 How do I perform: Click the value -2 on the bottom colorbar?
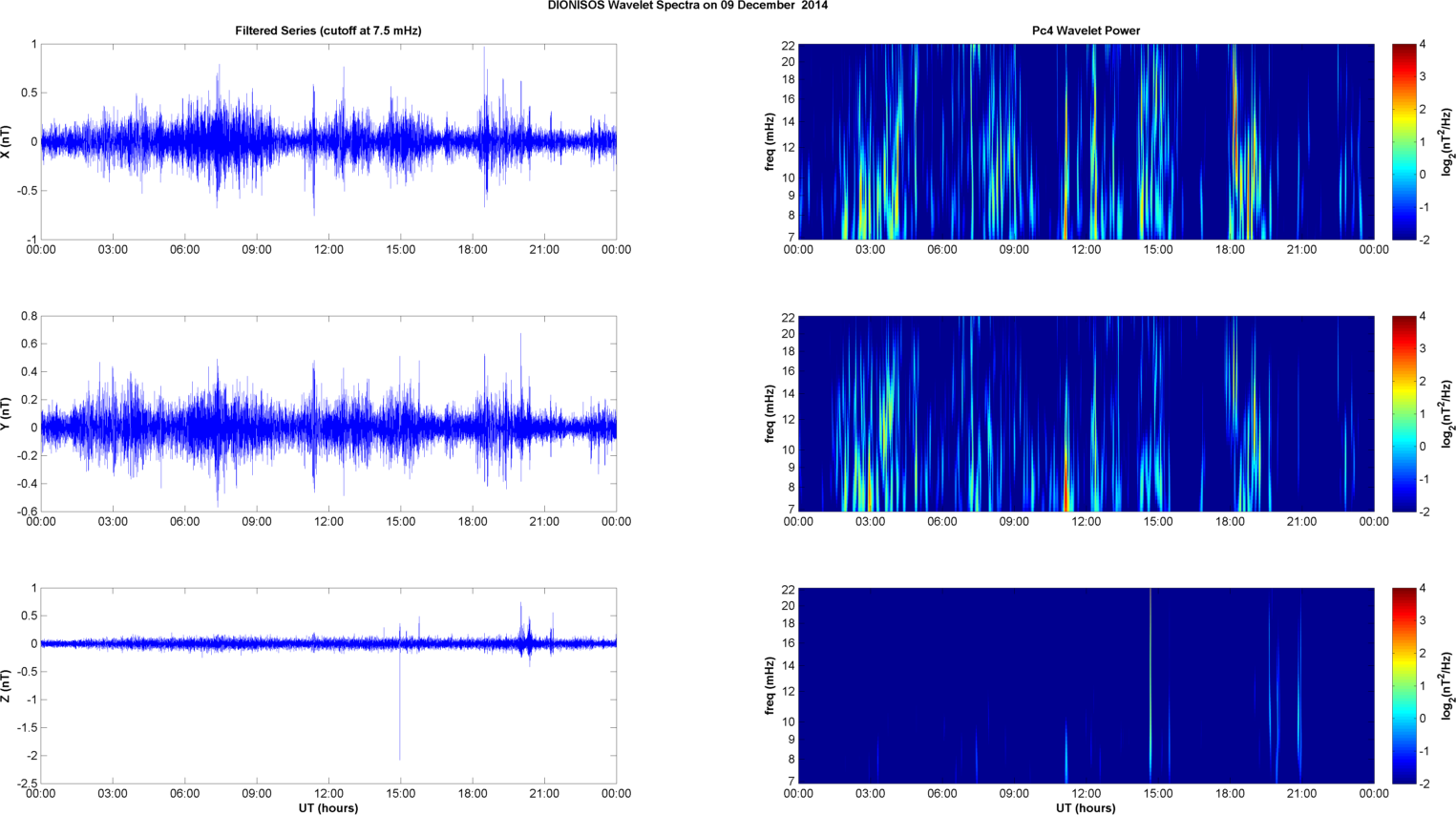click(1424, 784)
